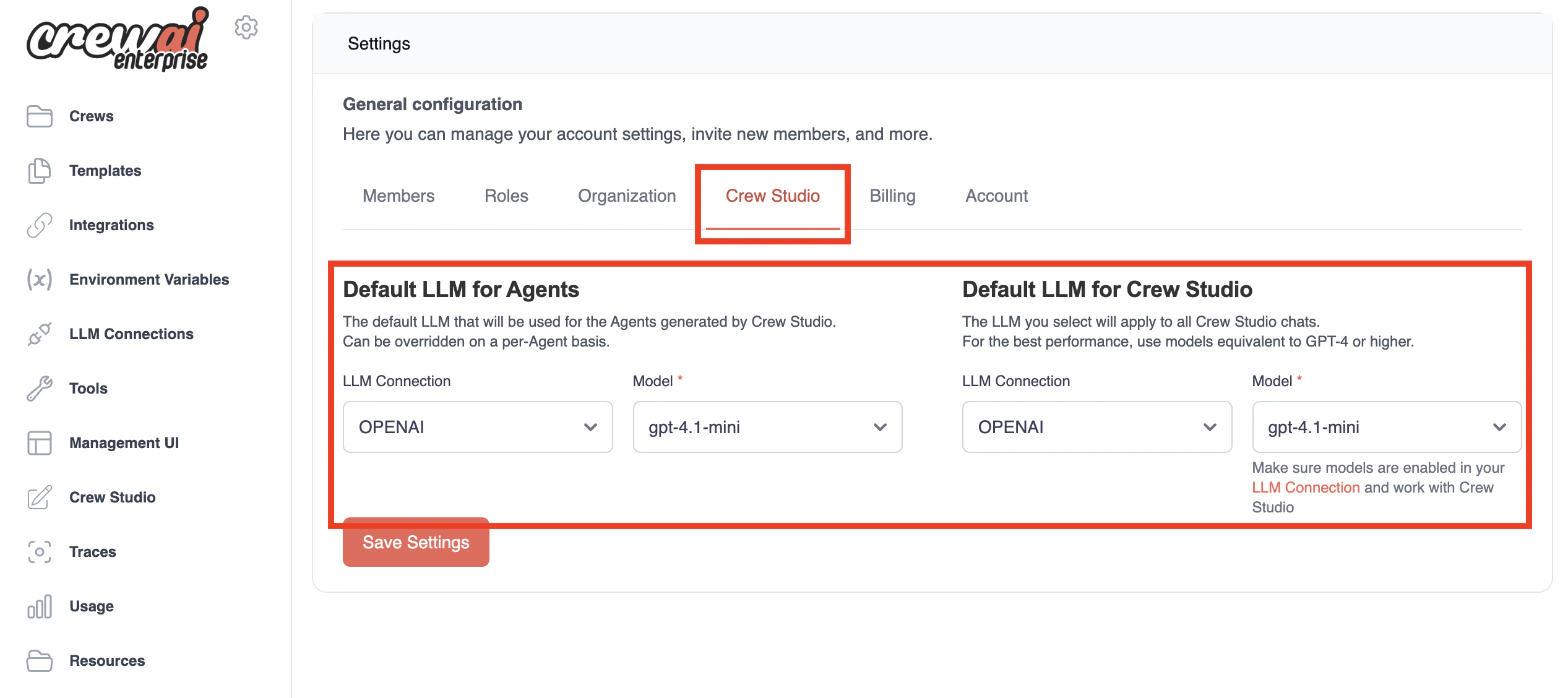Screen dimensions: 1568x698
Task: Open the Environment Variables panel
Action: 149,279
